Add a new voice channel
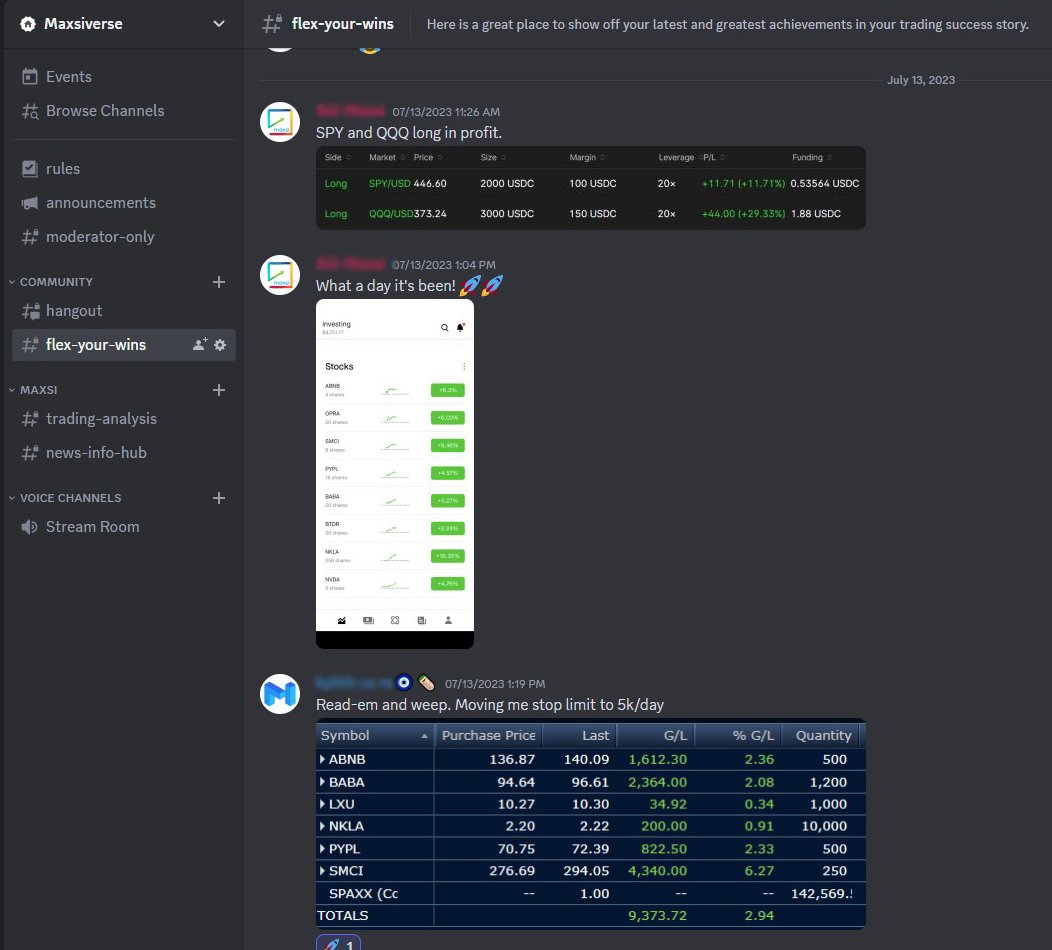Image resolution: width=1052 pixels, height=950 pixels. 219,498
